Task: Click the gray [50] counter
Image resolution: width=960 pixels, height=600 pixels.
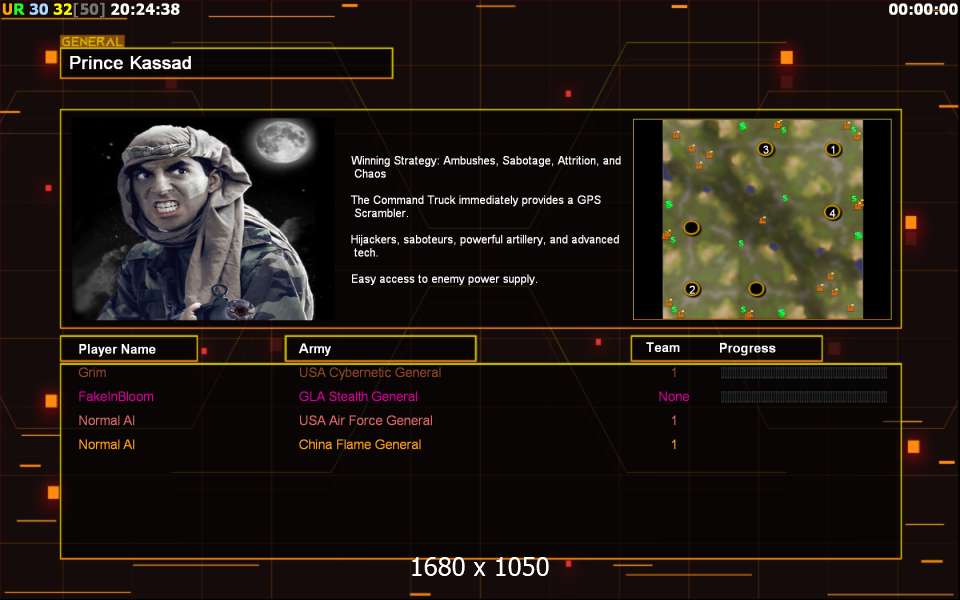Action: [x=89, y=9]
